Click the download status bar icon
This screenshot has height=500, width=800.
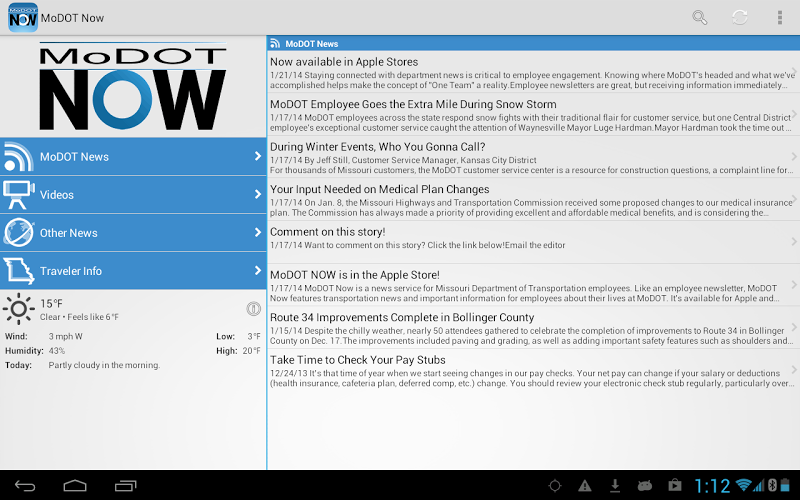615,486
